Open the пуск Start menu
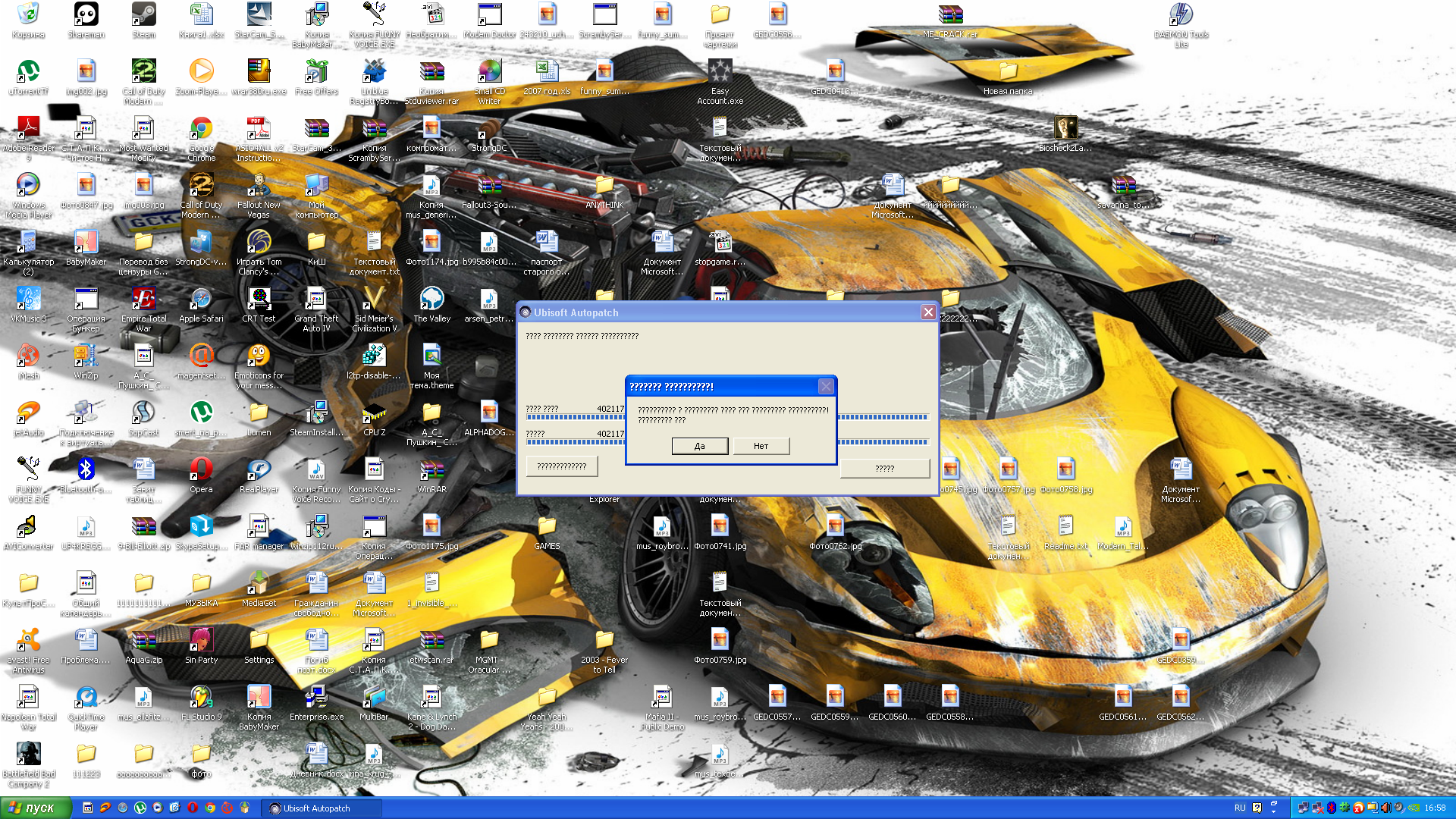Image resolution: width=1456 pixels, height=819 pixels. tap(35, 808)
